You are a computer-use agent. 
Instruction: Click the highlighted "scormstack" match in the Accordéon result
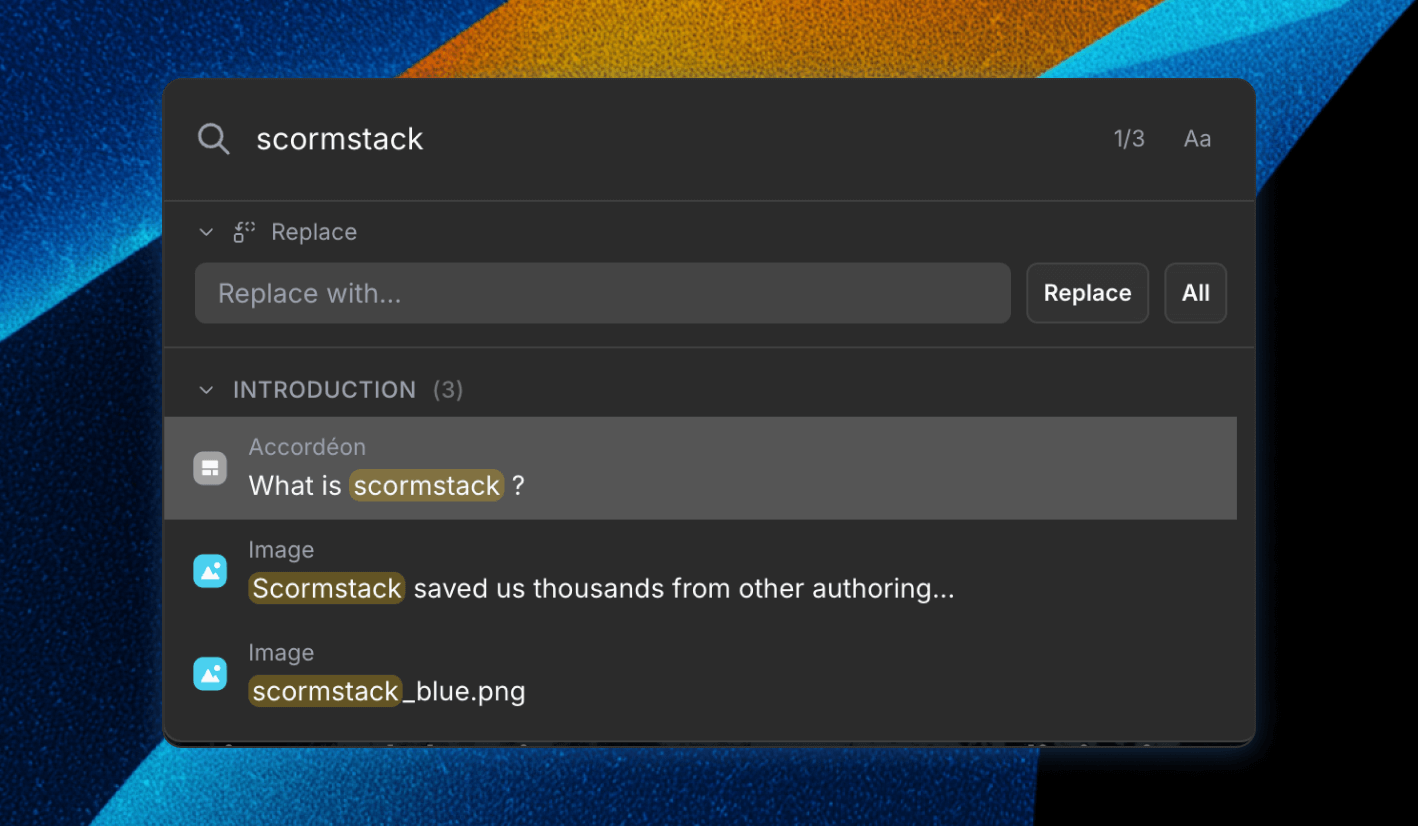point(426,486)
